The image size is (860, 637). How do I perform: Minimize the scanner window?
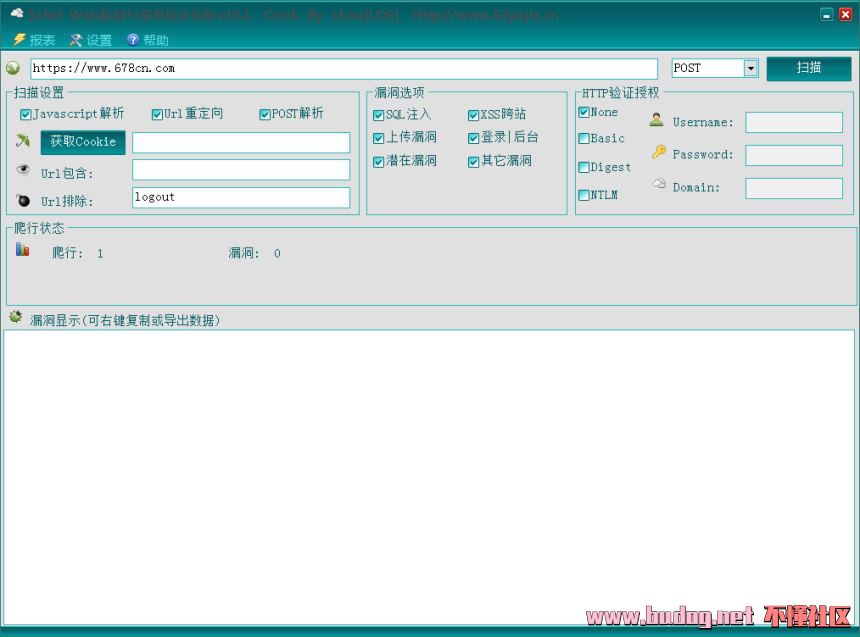tap(827, 15)
